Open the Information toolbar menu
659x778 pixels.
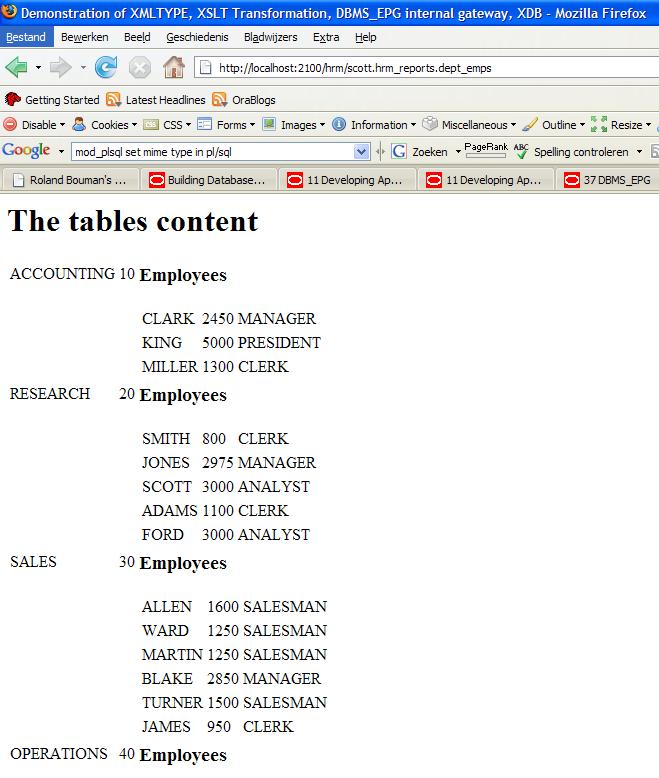(x=374, y=125)
